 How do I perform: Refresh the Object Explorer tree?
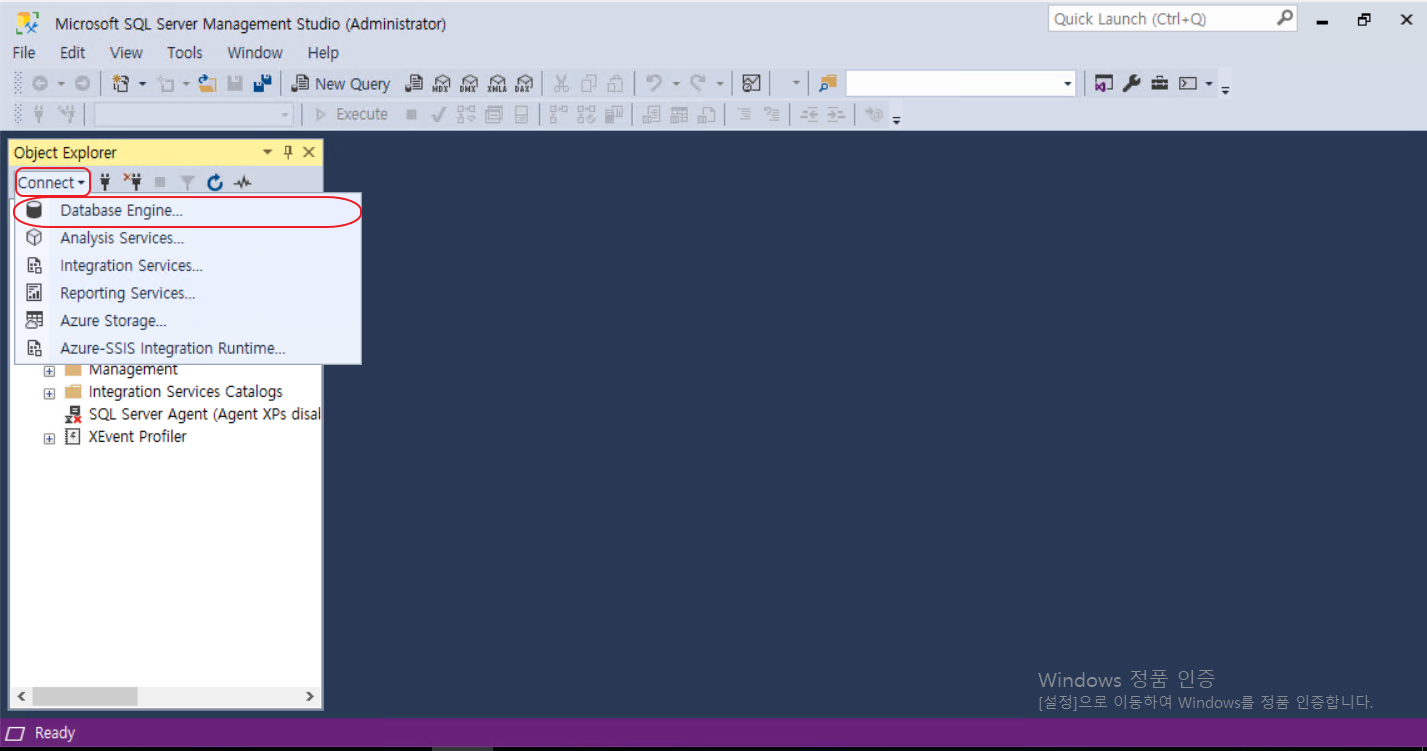tap(214, 182)
